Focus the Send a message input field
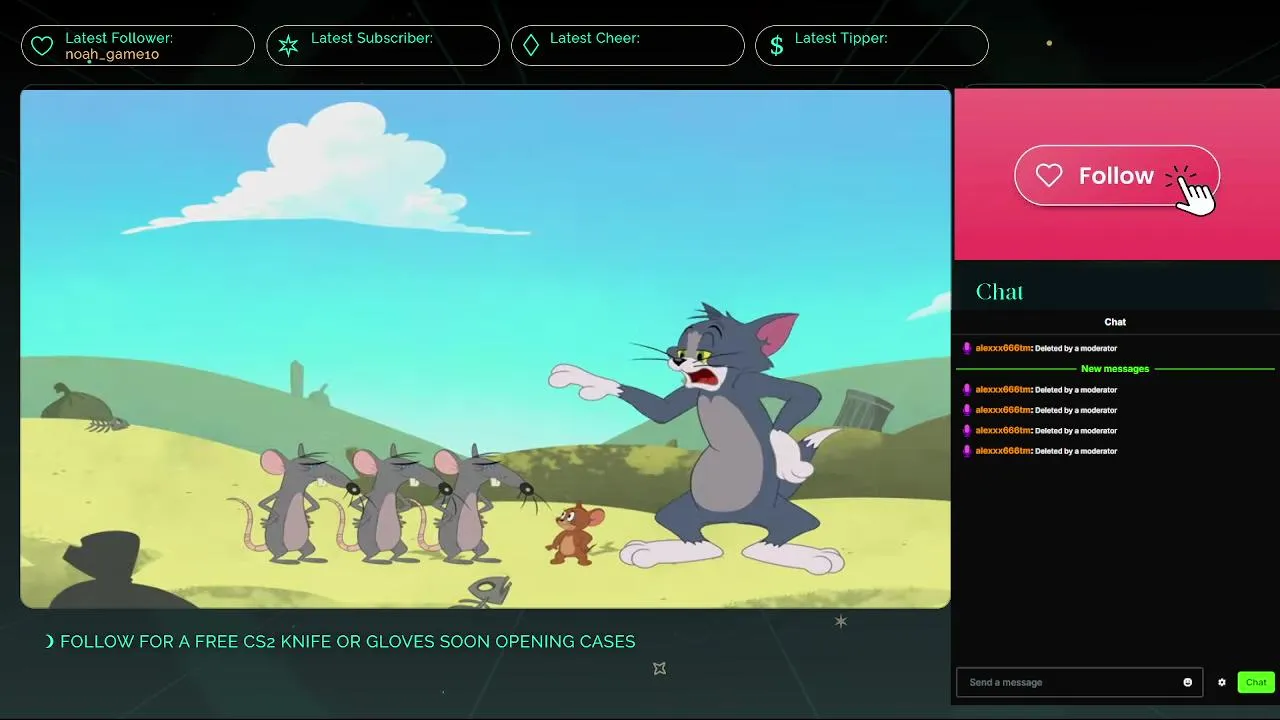 coord(1079,682)
